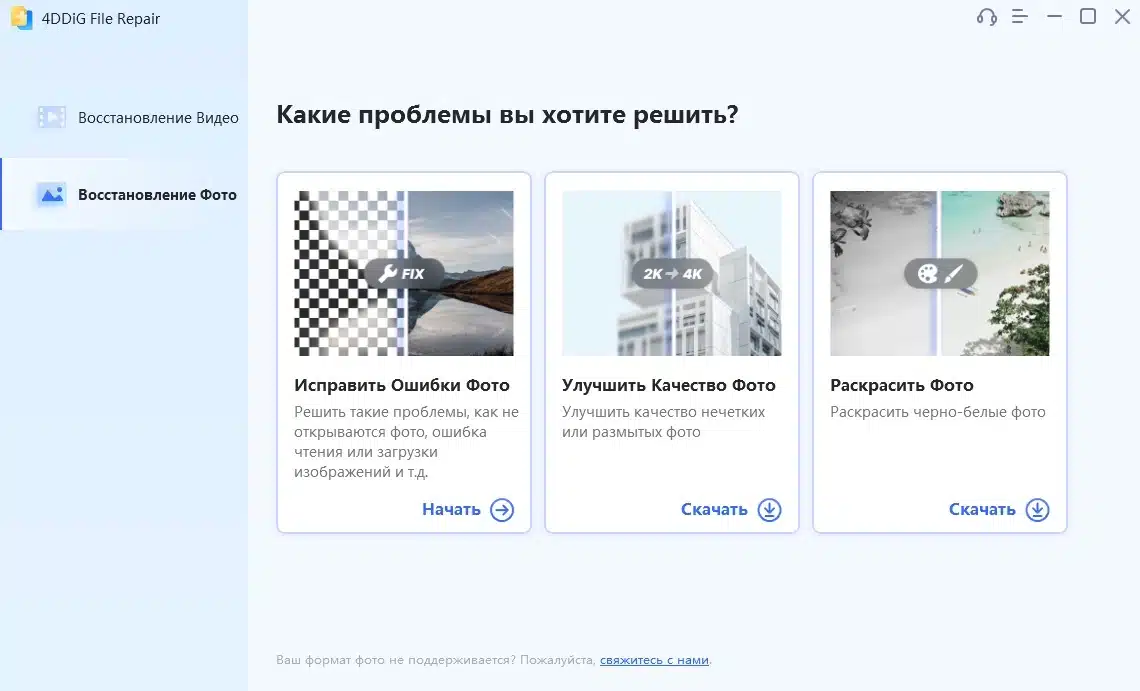Viewport: 1140px width, 691px height.
Task: Click the Исправить Ошибки Фото card thumbnail
Action: point(403,273)
